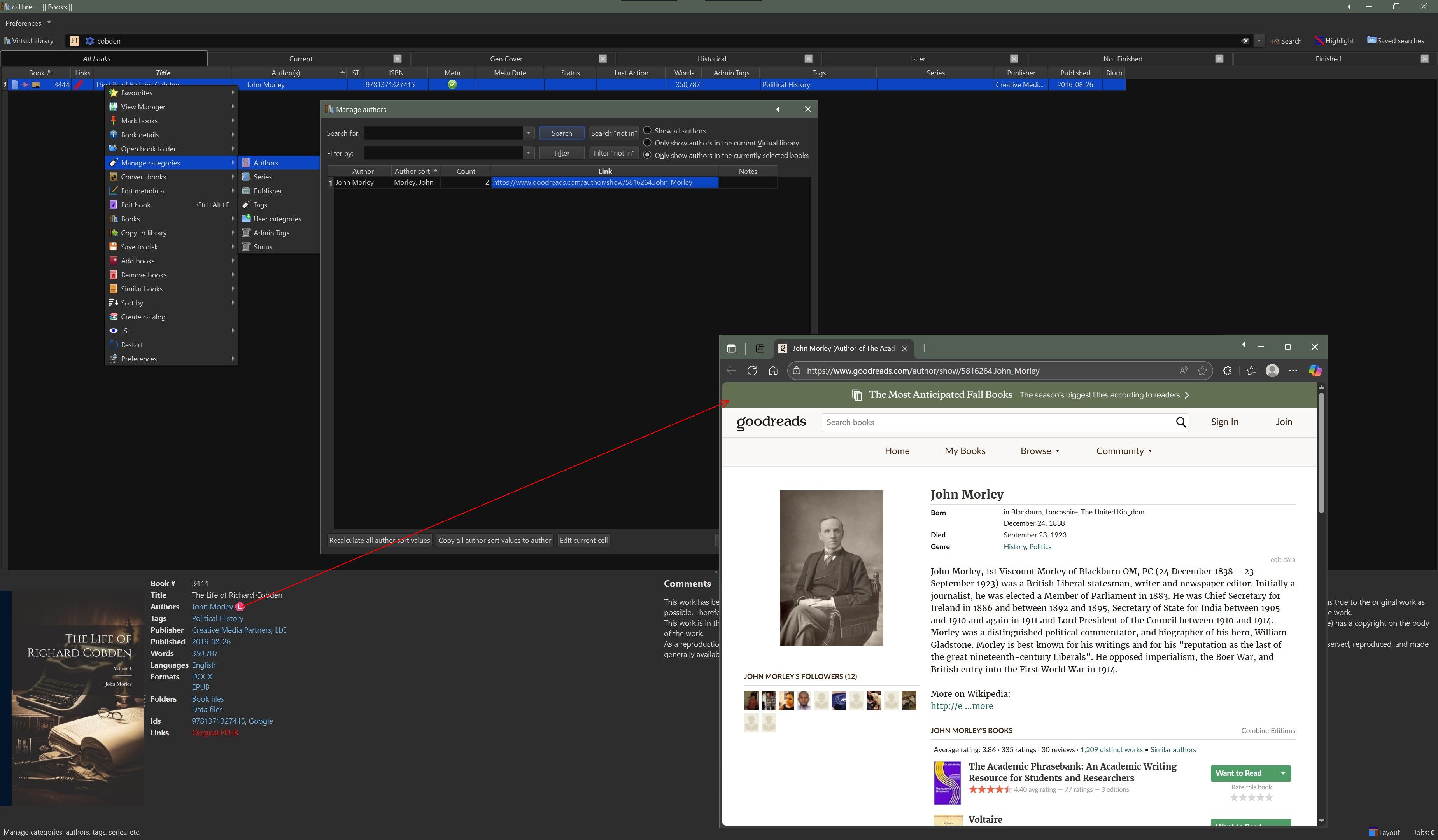Open the Political History tag link
The image size is (1438, 840).
click(x=217, y=619)
